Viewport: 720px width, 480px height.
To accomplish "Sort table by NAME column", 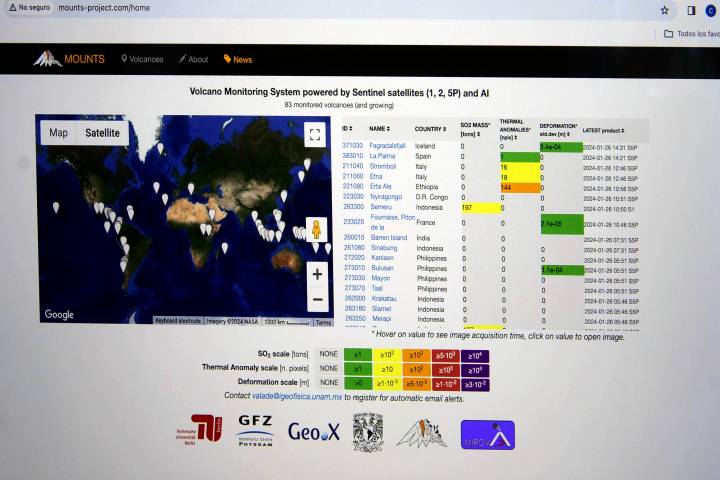I will coord(379,129).
